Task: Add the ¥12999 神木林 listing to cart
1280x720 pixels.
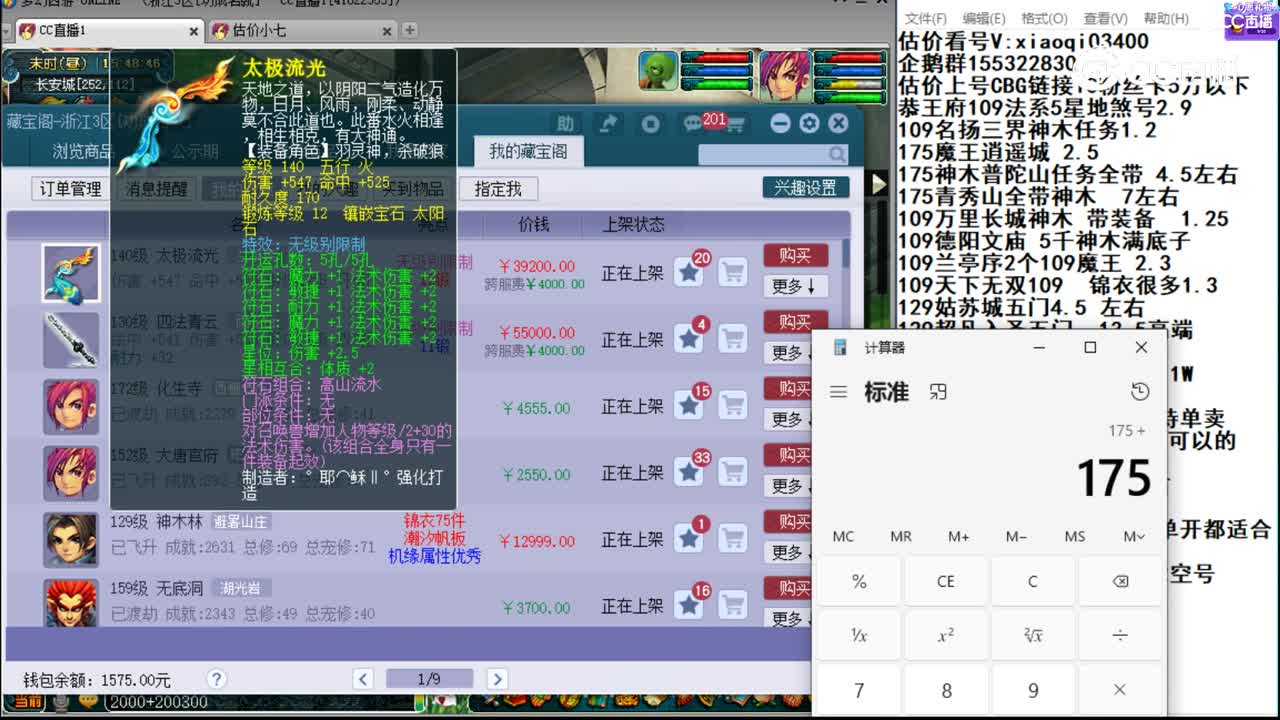Action: (x=733, y=539)
